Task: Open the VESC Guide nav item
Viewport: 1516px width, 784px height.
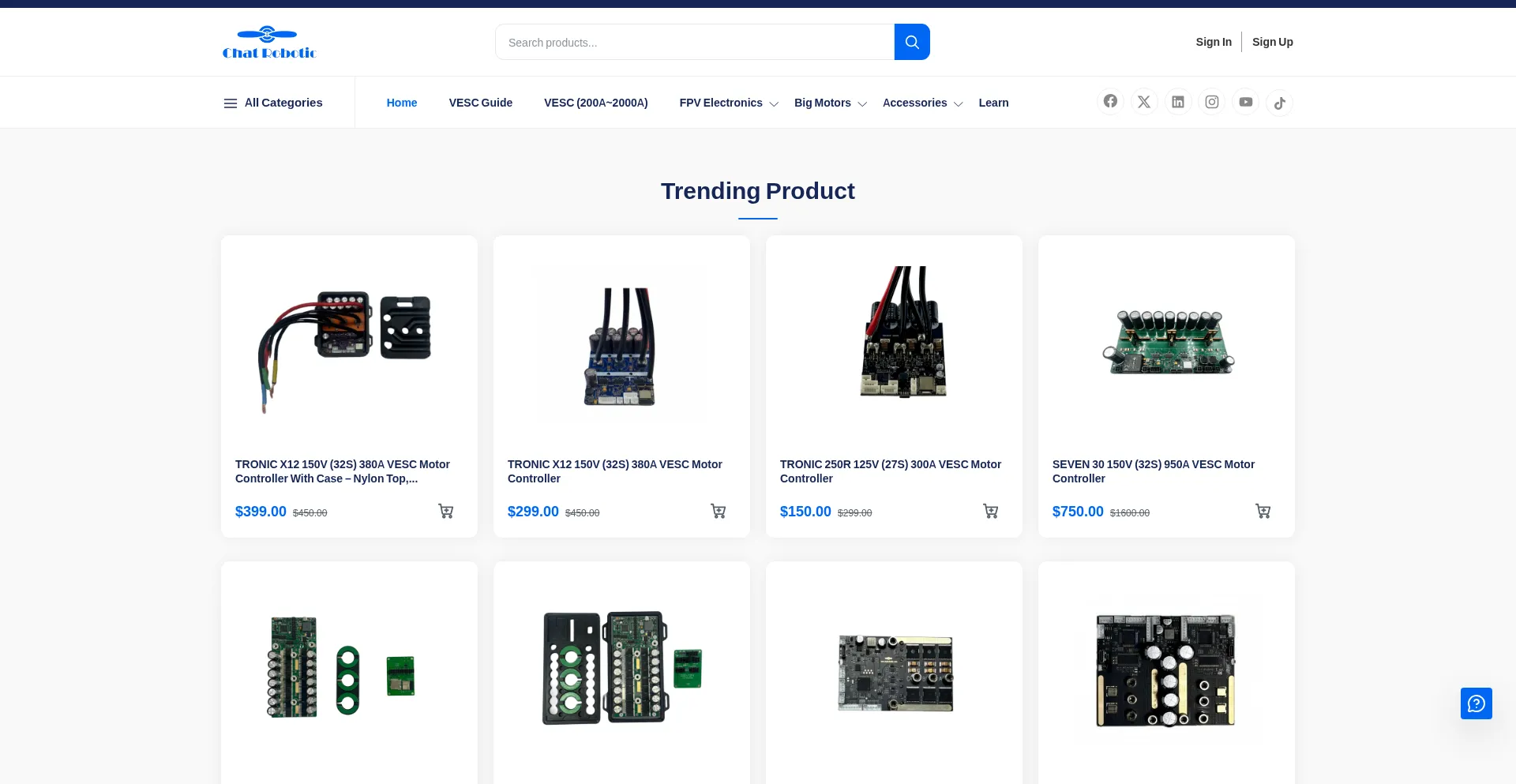Action: [x=481, y=103]
